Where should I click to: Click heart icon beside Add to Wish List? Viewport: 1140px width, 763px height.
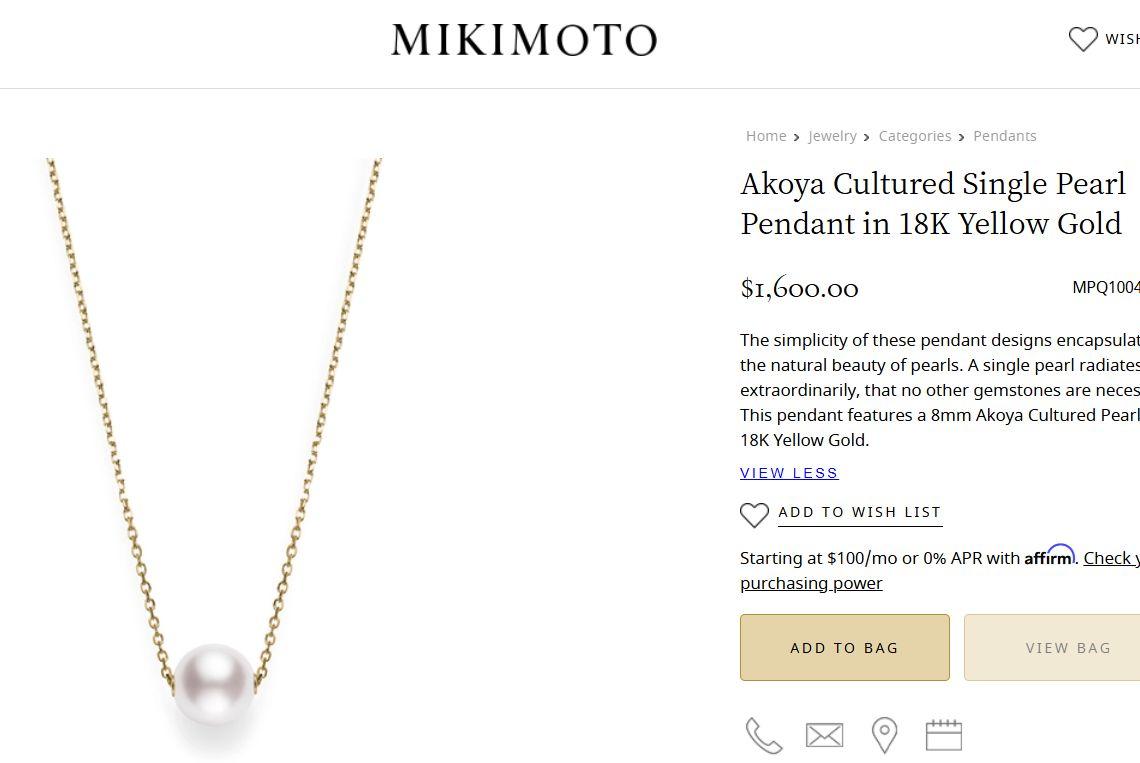click(x=754, y=514)
